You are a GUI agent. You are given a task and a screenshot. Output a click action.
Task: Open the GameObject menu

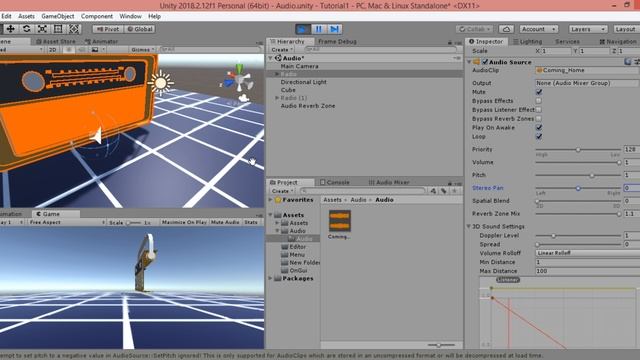tap(58, 16)
